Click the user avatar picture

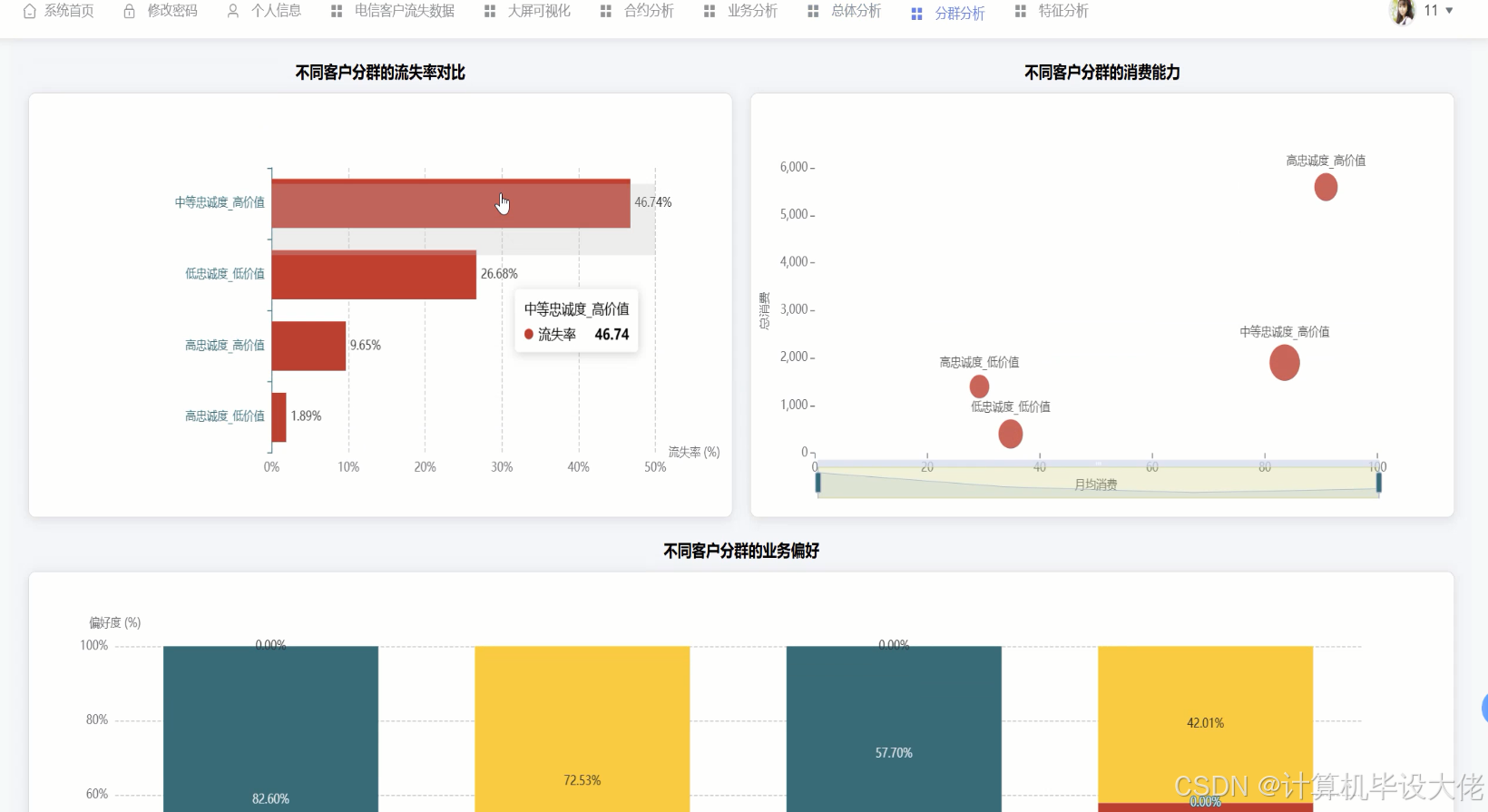1403,11
